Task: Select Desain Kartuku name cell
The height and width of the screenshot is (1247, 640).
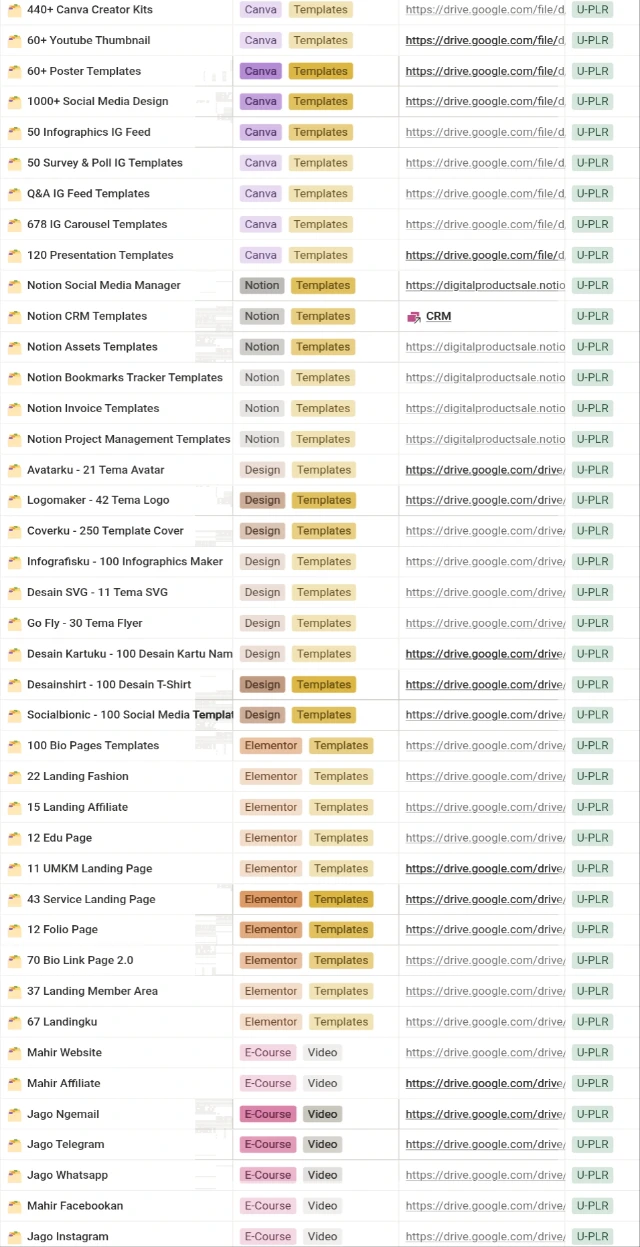Action: coord(130,654)
